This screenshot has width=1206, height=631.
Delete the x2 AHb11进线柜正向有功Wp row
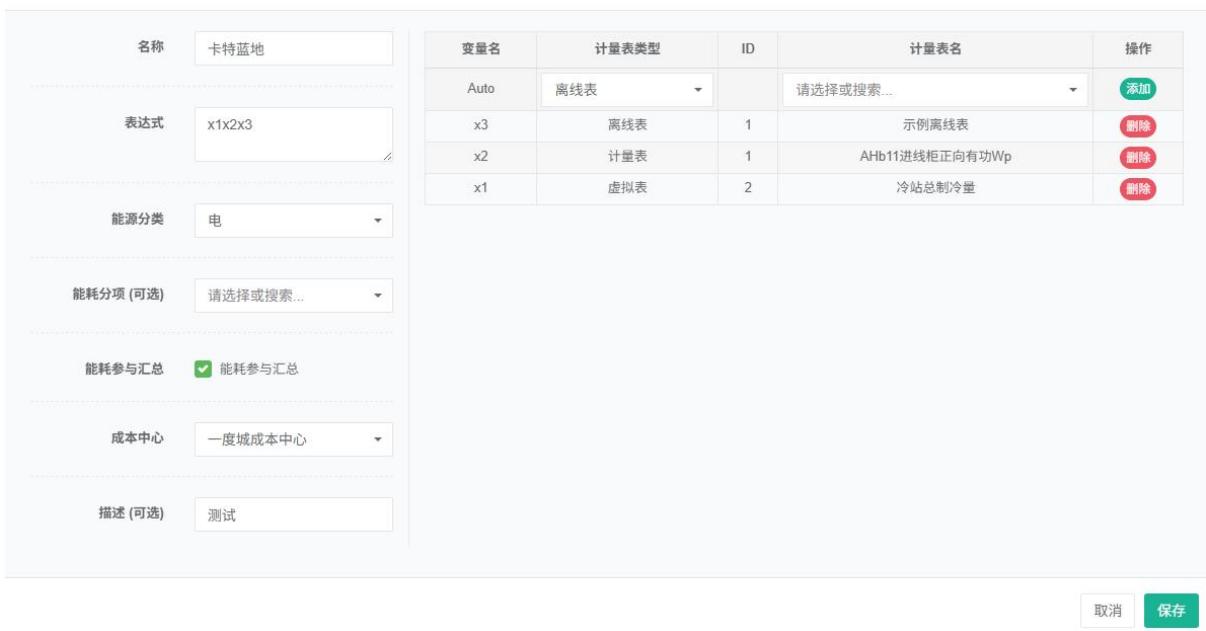(x=1137, y=157)
